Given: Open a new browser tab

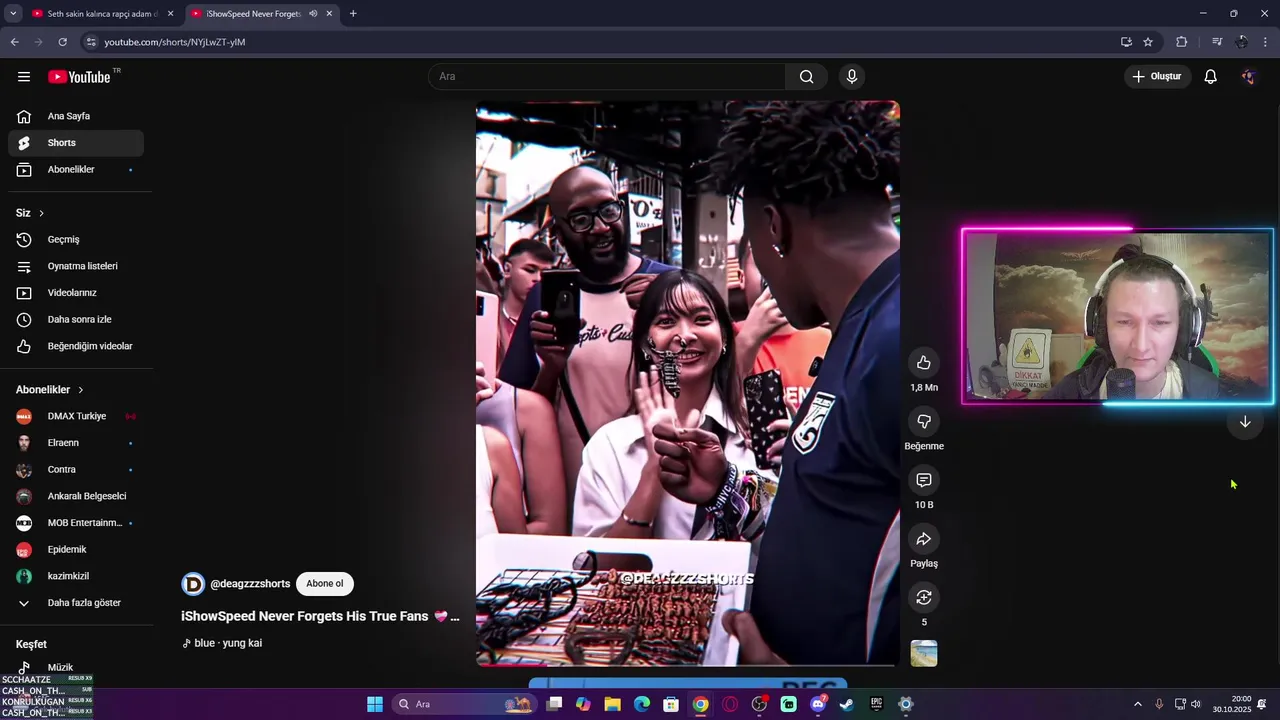Looking at the screenshot, I should coord(353,14).
